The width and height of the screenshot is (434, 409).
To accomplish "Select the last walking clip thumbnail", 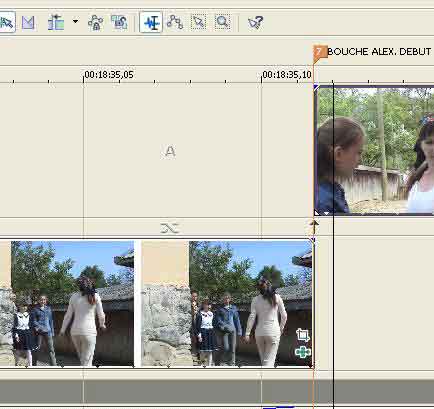I will pyautogui.click(x=227, y=303).
